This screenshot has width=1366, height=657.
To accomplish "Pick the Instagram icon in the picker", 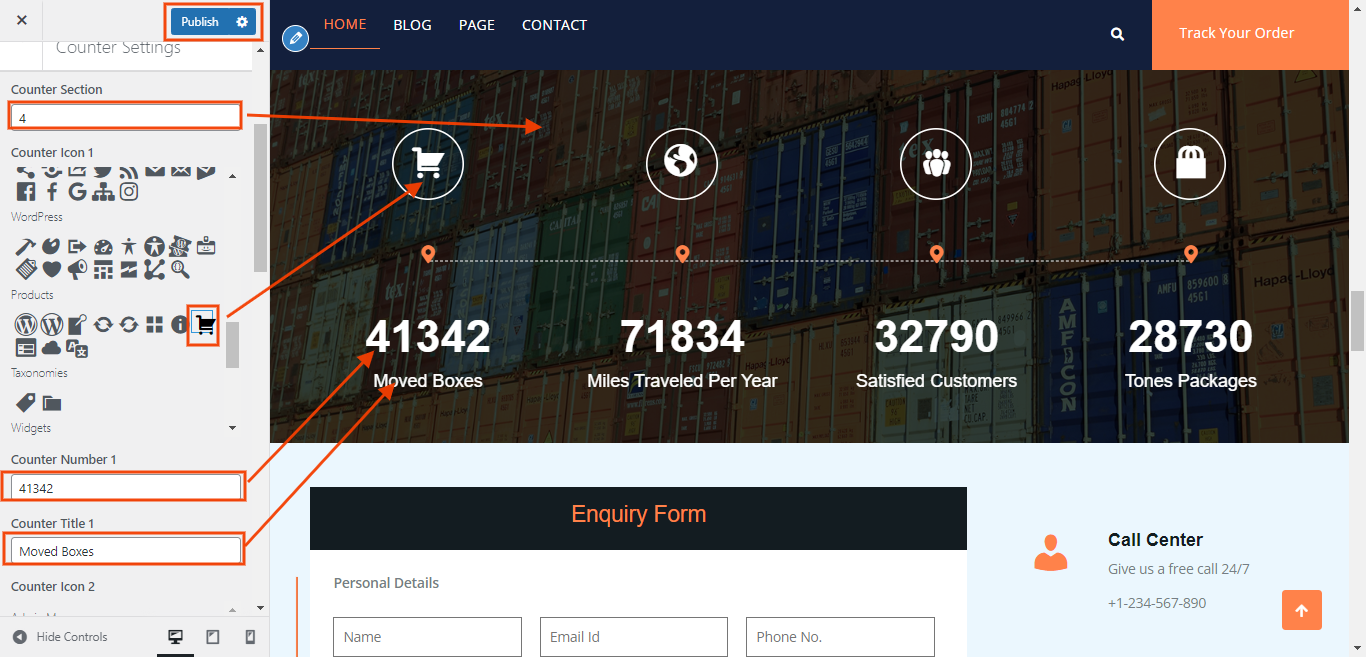I will 129,191.
